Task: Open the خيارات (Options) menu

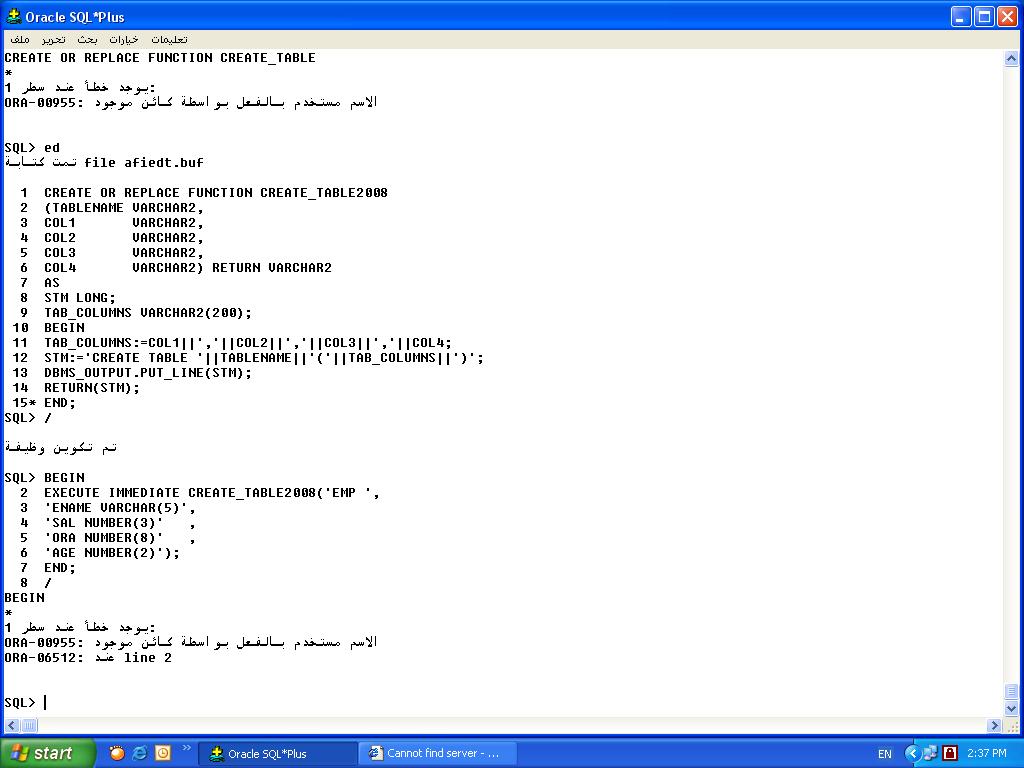Action: [x=124, y=39]
